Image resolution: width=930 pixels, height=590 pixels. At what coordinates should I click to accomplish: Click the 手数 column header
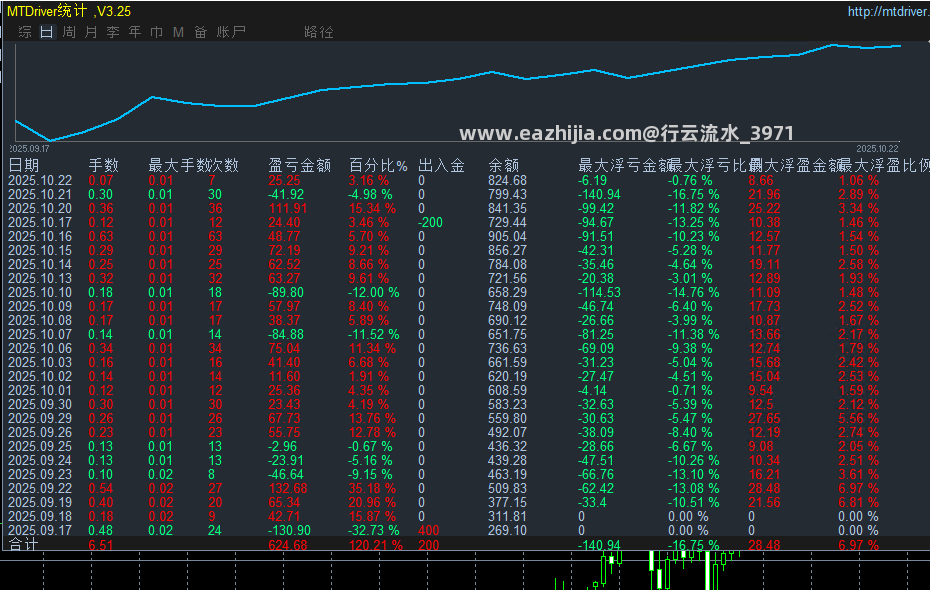click(104, 165)
